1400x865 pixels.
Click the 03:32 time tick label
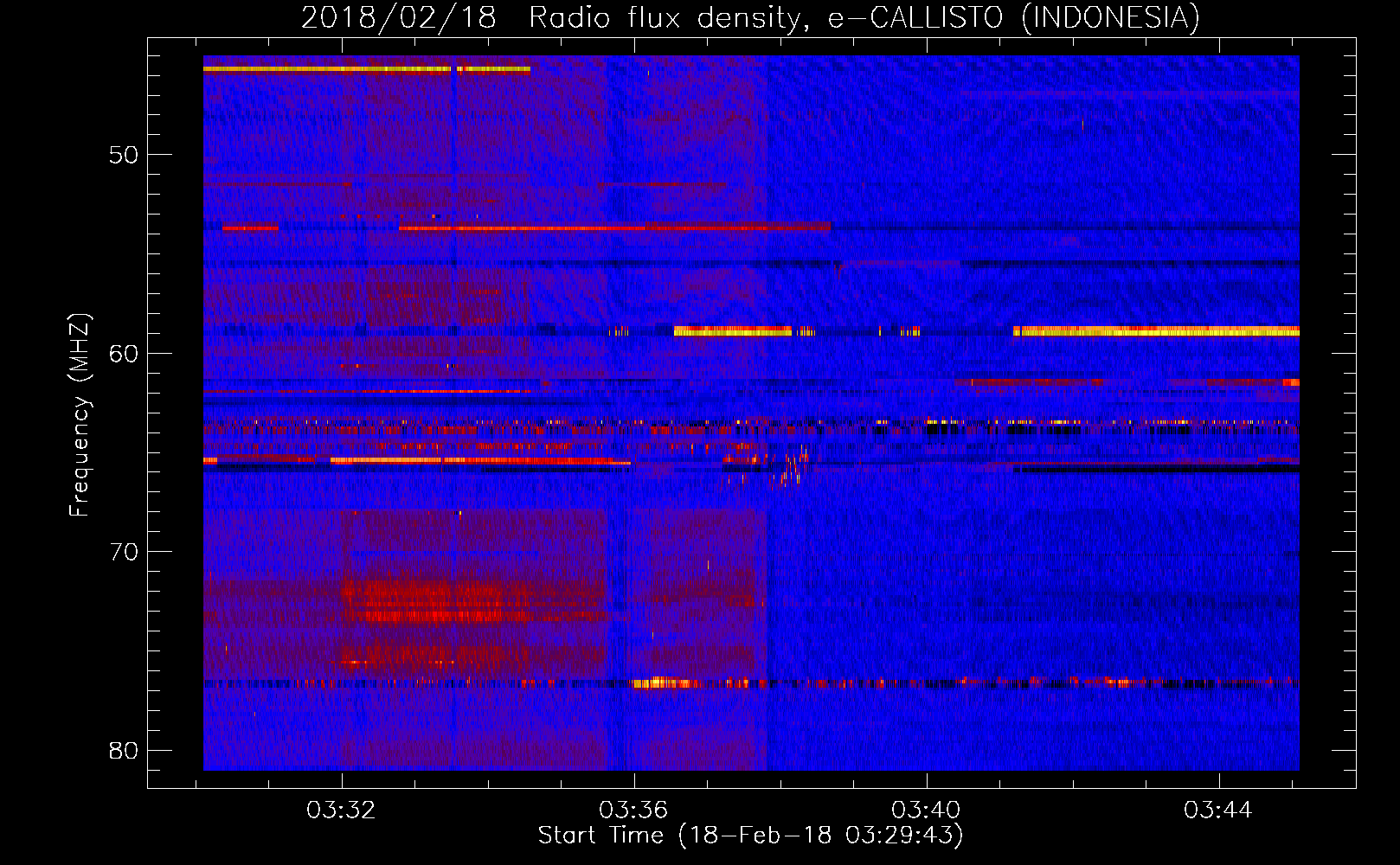click(x=341, y=811)
